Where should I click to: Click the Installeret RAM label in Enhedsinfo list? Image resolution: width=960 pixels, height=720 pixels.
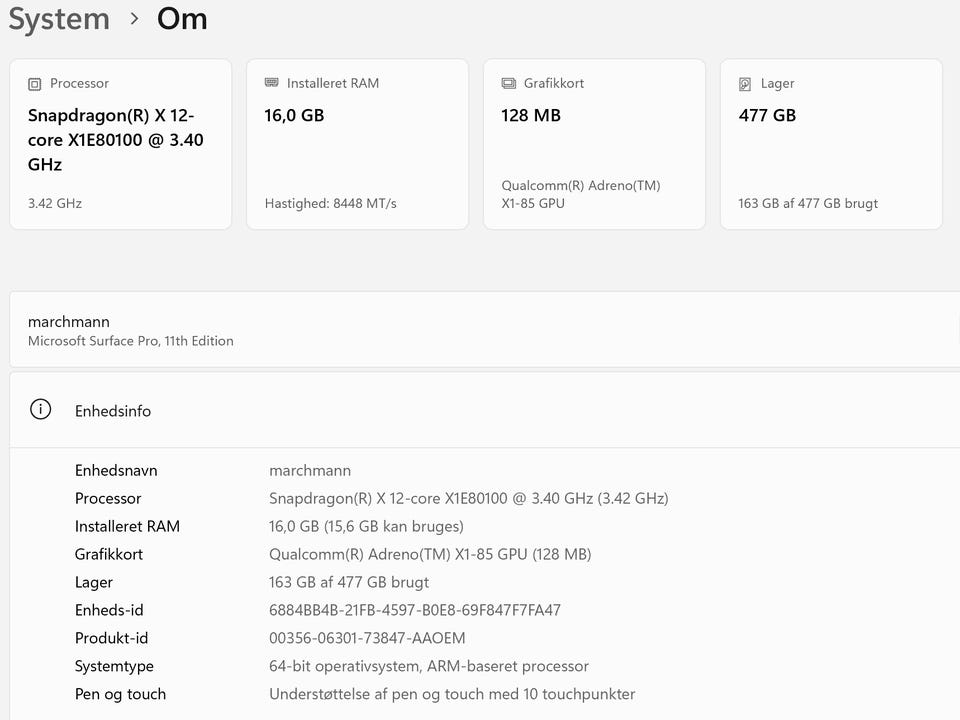point(127,527)
